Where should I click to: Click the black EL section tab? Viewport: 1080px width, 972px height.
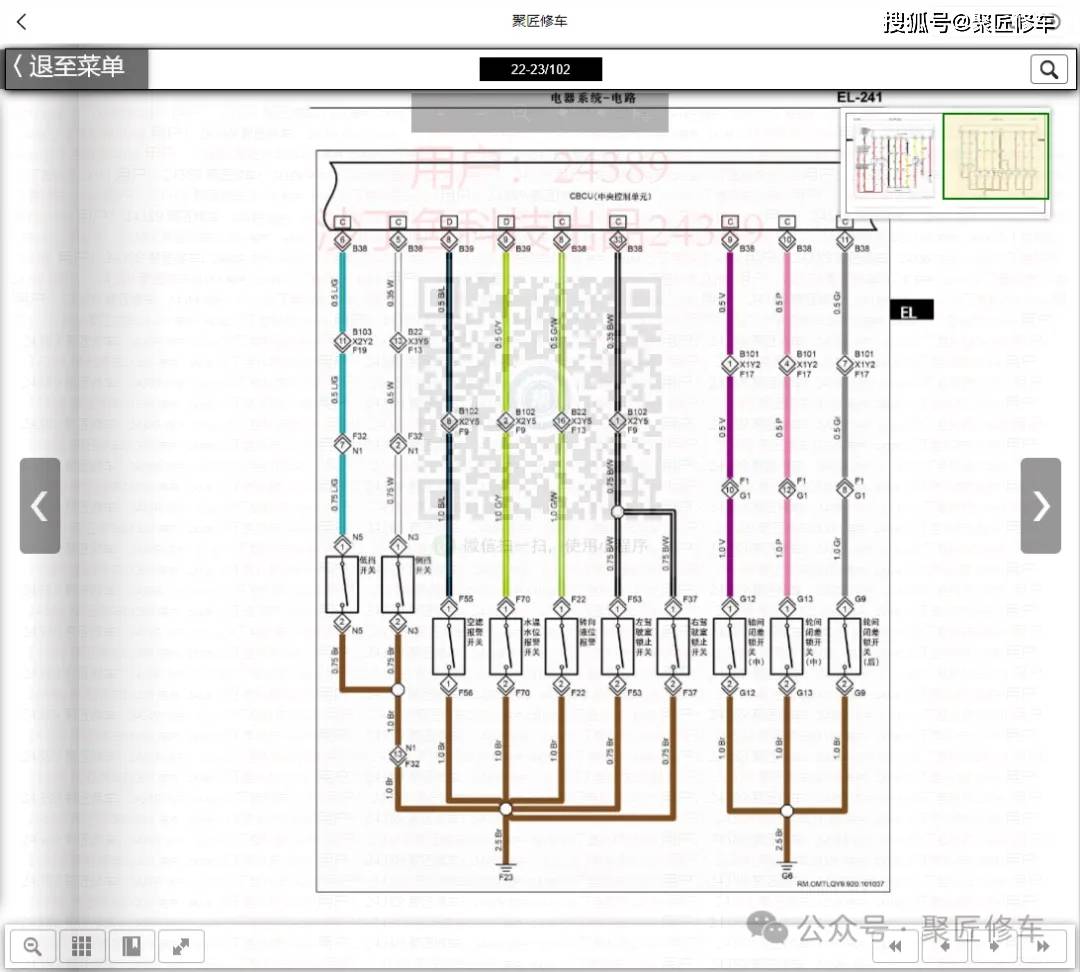point(911,311)
